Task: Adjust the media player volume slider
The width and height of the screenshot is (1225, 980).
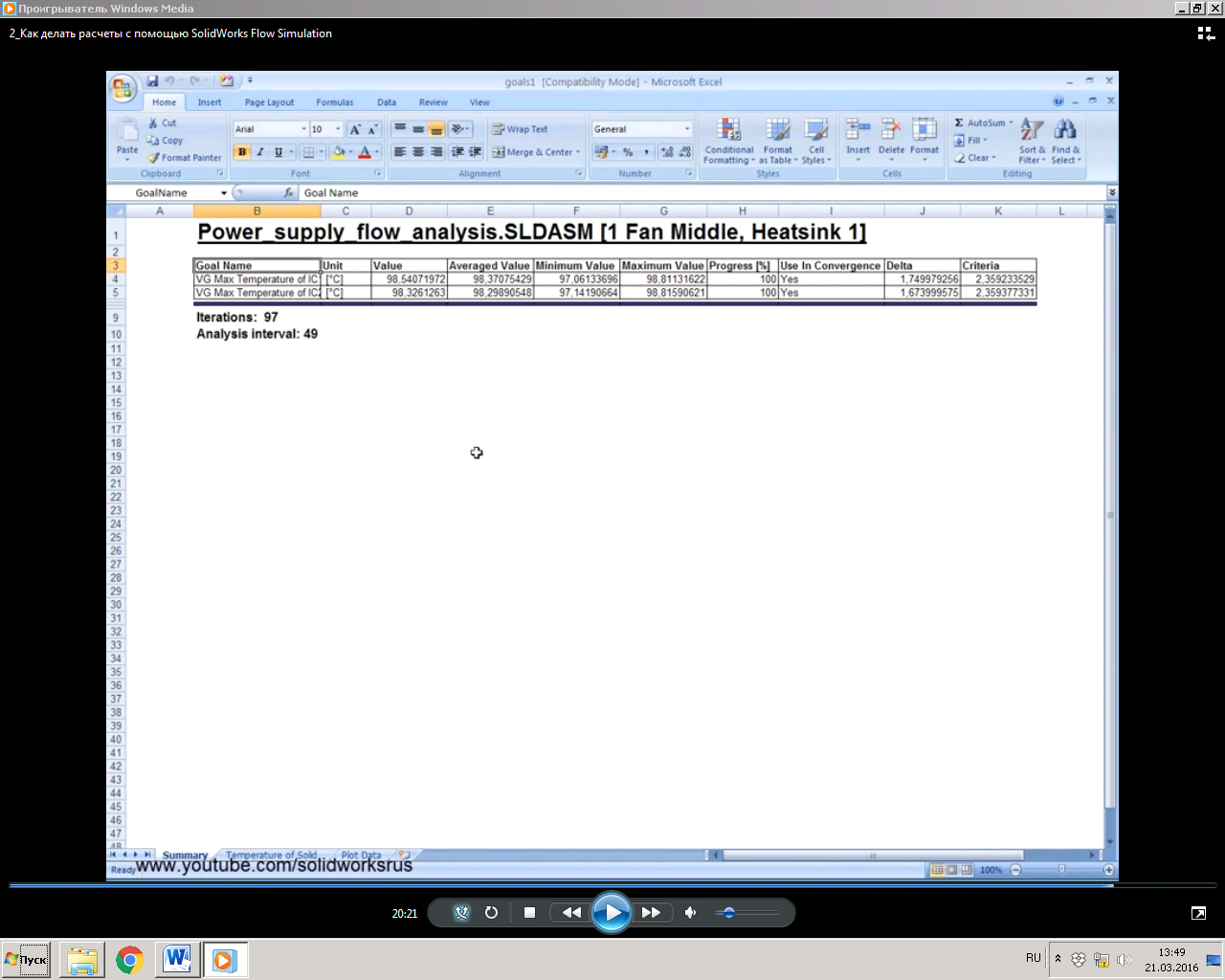Action: [747, 913]
